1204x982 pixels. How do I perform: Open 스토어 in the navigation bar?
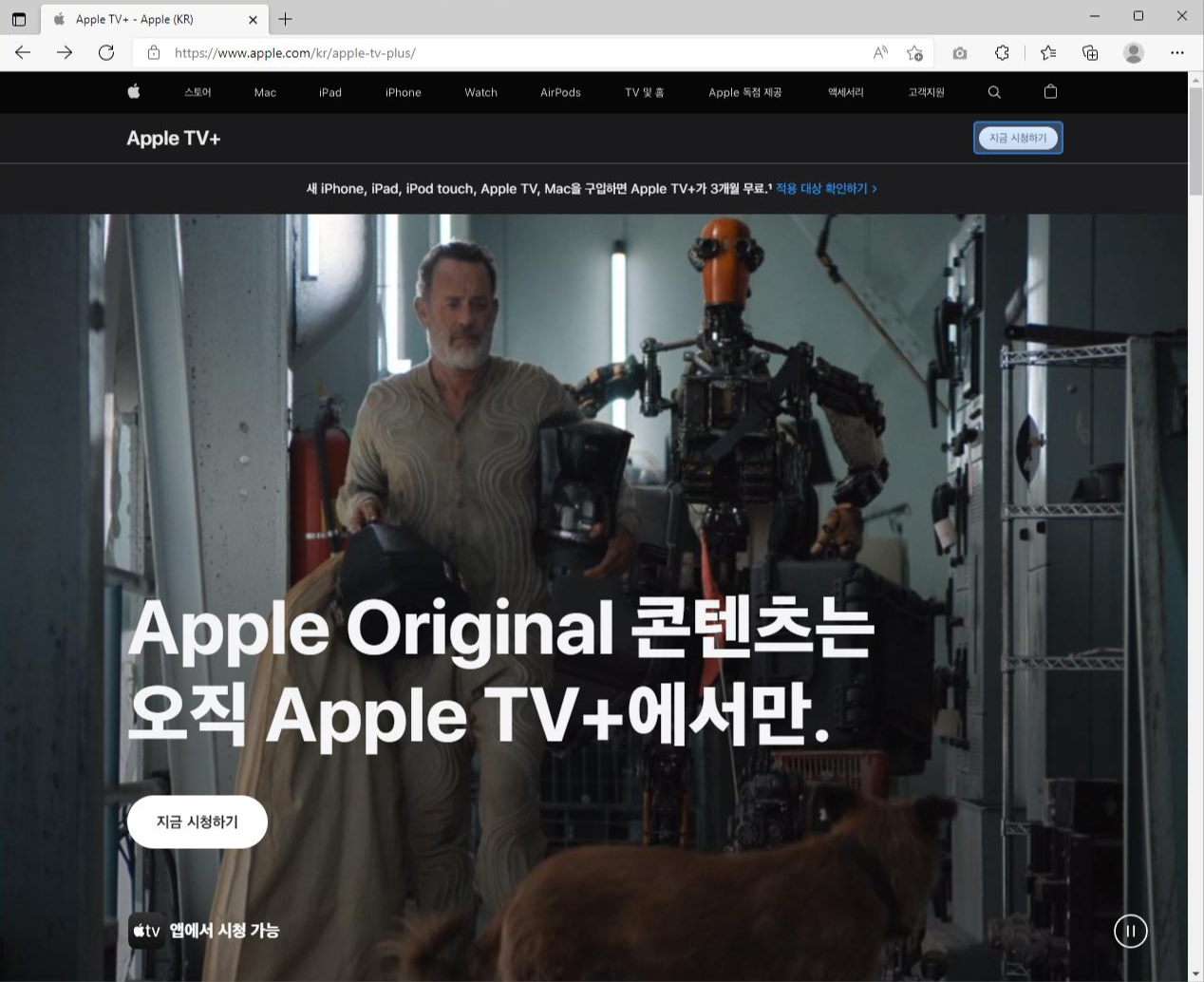(x=198, y=92)
